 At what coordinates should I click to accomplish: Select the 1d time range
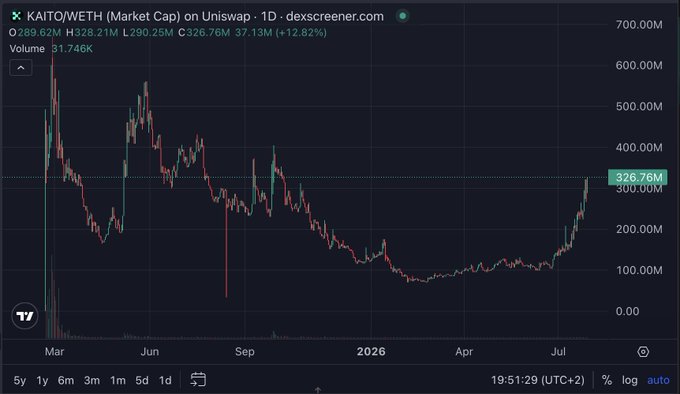tap(165, 381)
